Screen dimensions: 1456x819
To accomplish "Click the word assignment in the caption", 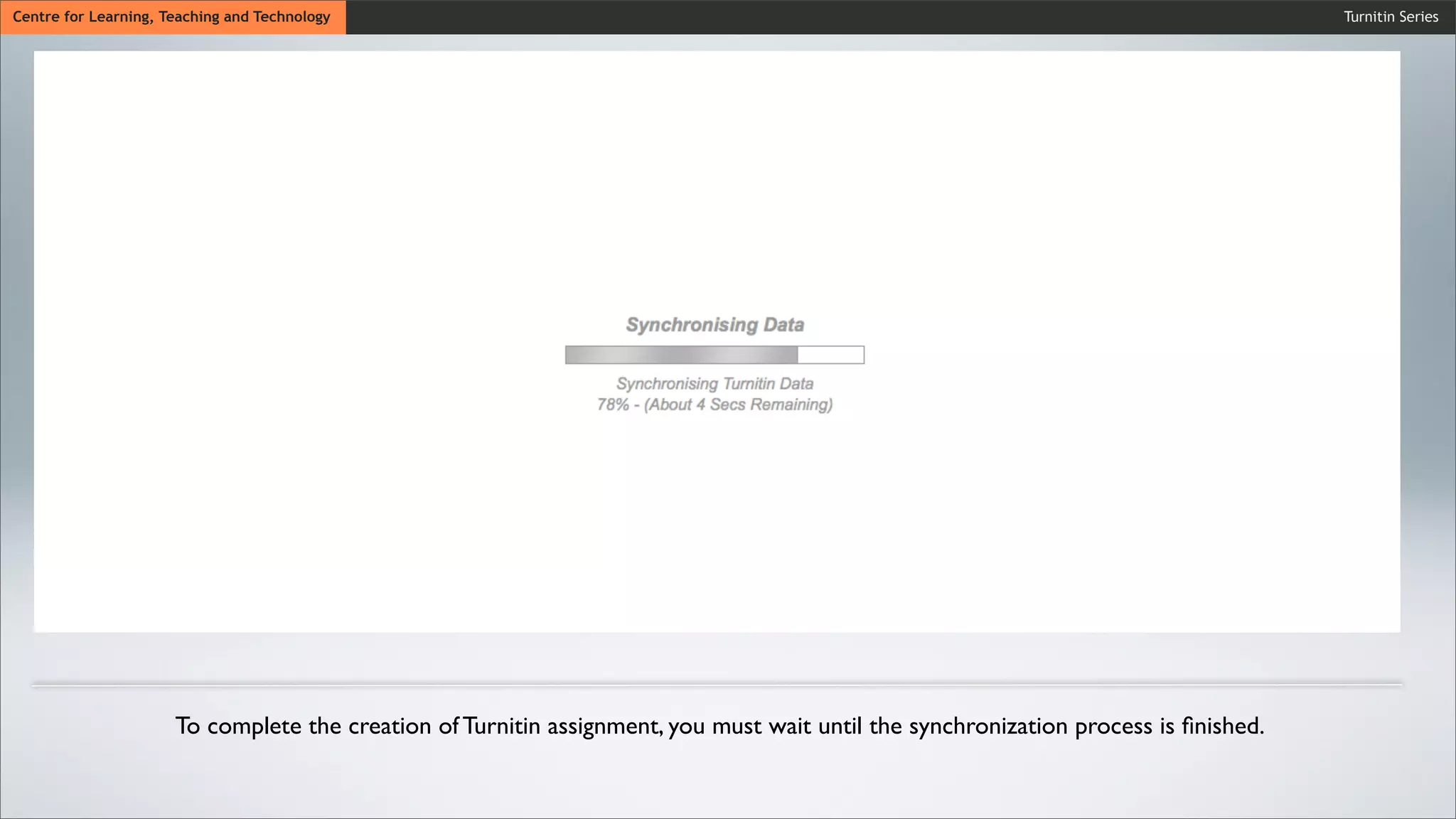I will click(604, 727).
